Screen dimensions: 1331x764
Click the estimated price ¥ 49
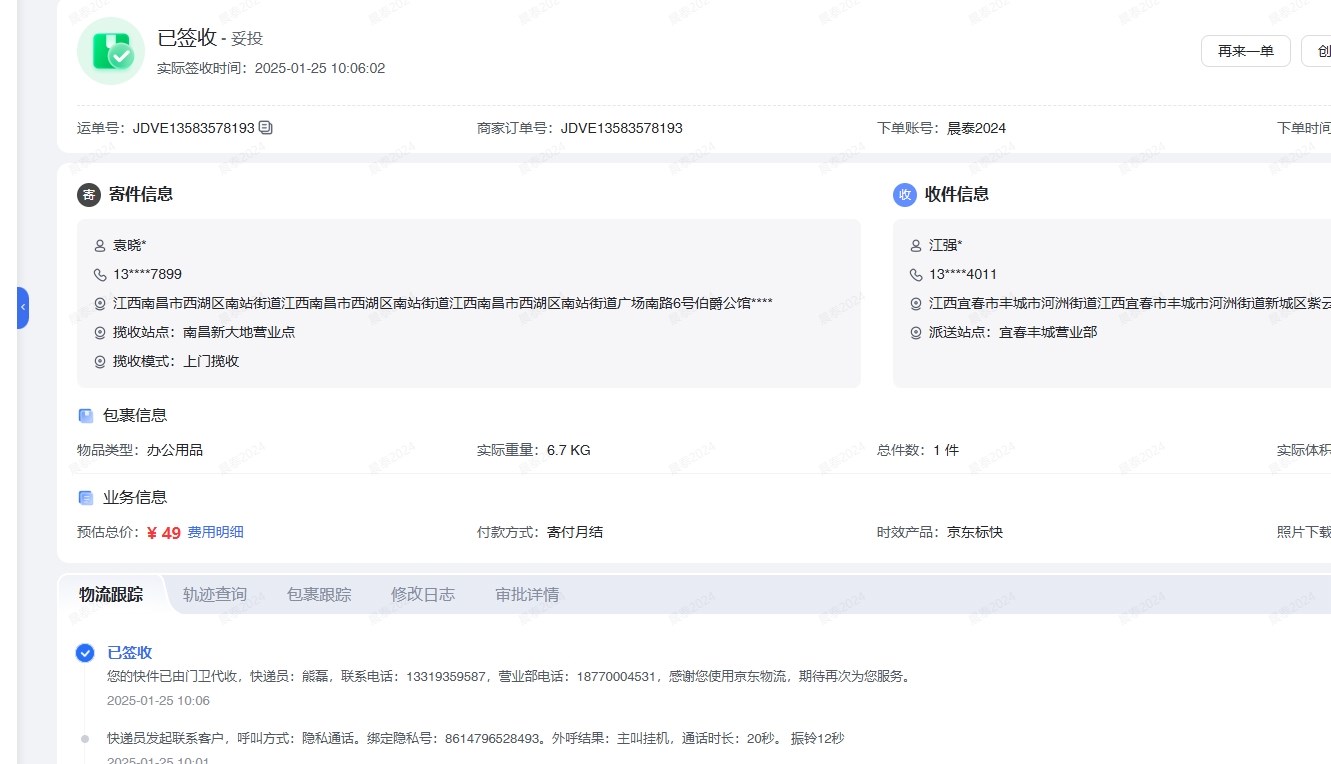(164, 533)
